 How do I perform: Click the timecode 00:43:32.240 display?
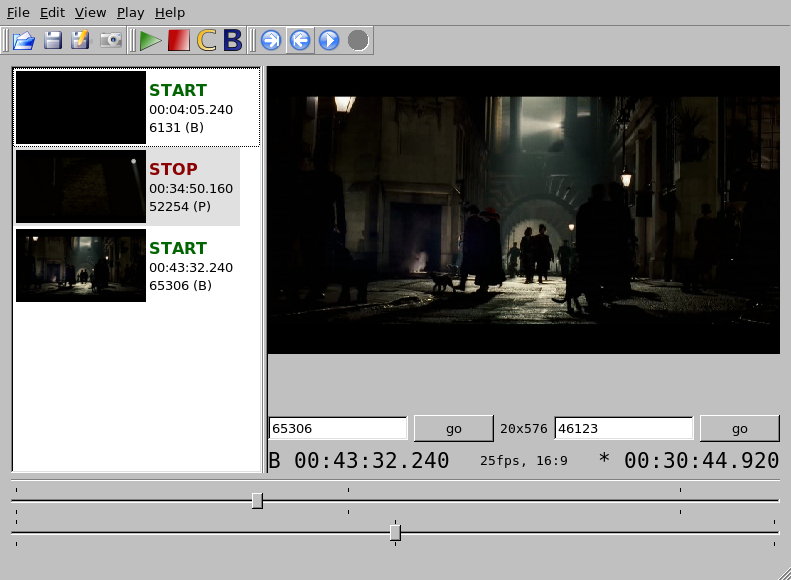371,460
